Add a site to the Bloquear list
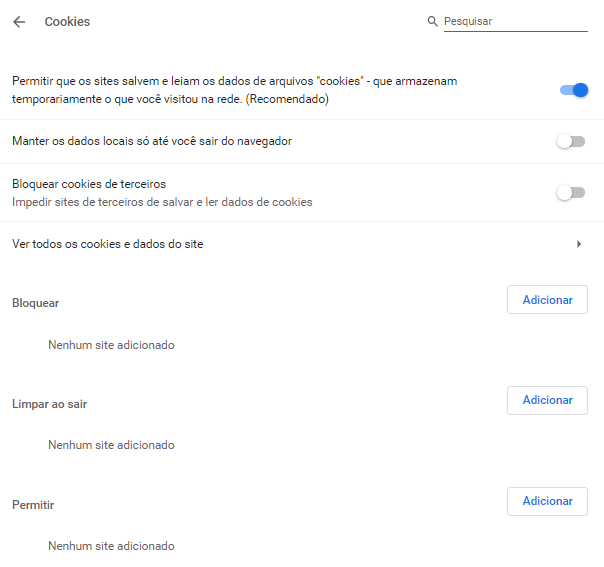 coord(547,300)
